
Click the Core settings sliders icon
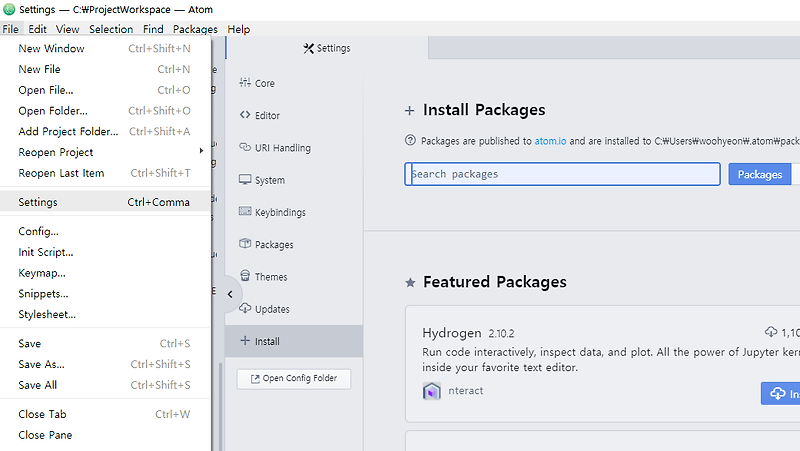pyautogui.click(x=245, y=83)
